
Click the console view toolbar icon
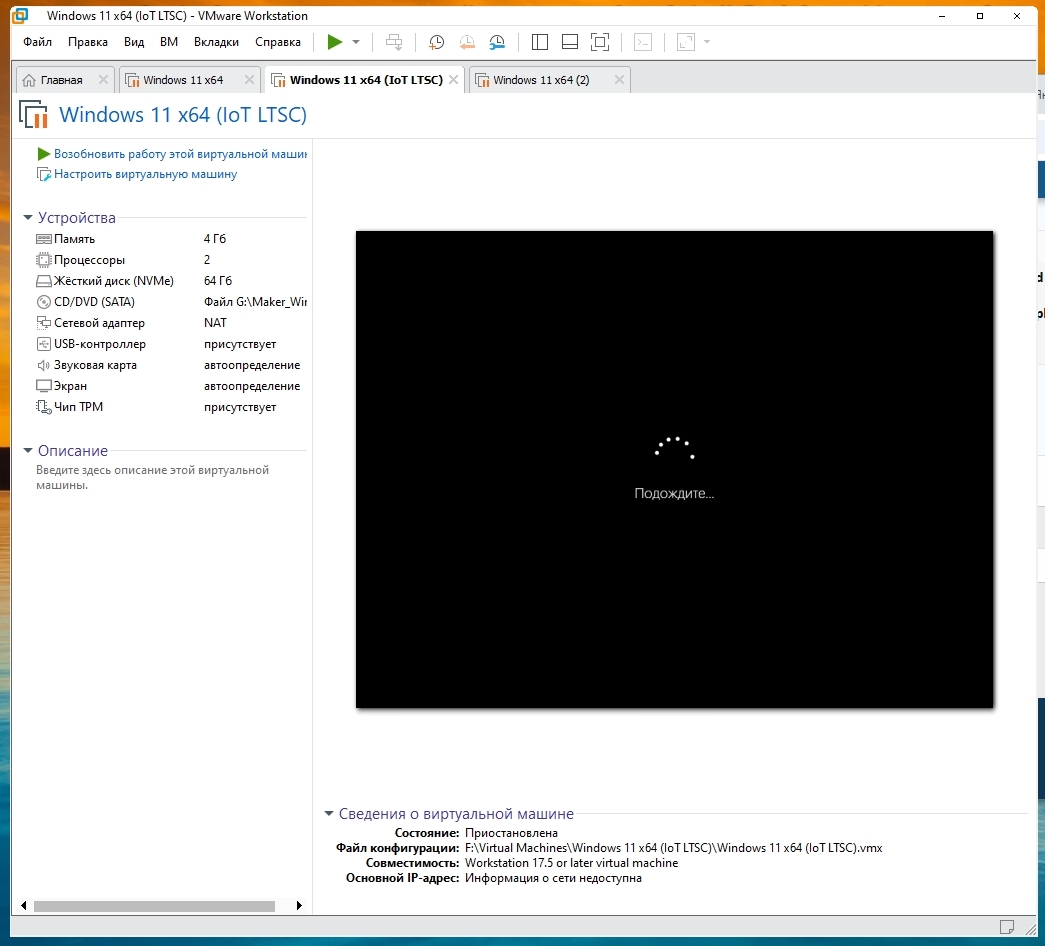pyautogui.click(x=643, y=42)
